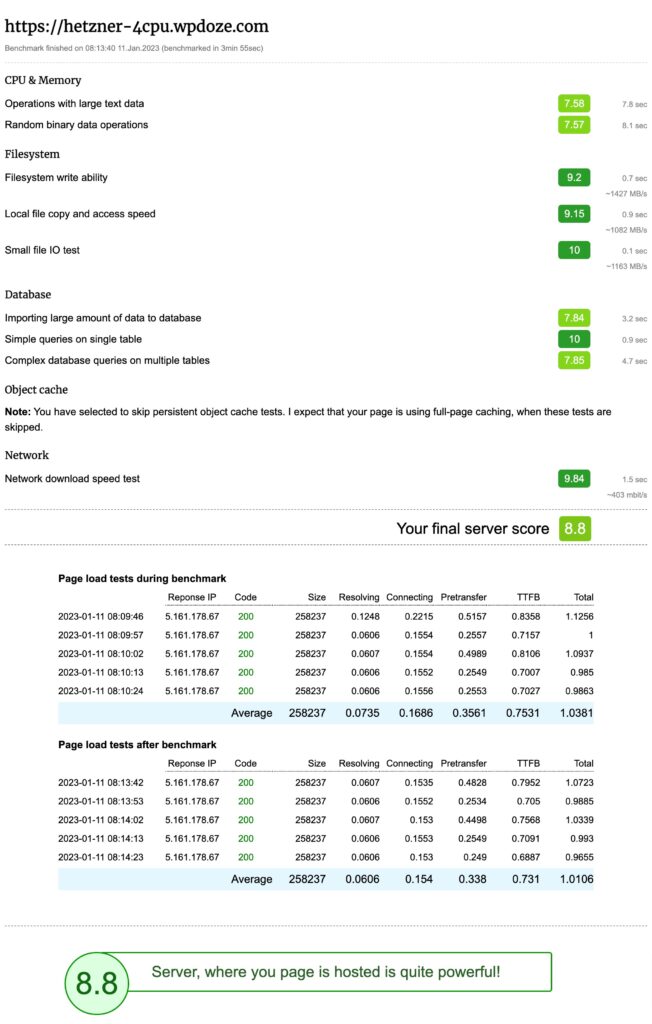
Task: Click the first 200 code in during-benchmark table
Action: click(x=246, y=616)
